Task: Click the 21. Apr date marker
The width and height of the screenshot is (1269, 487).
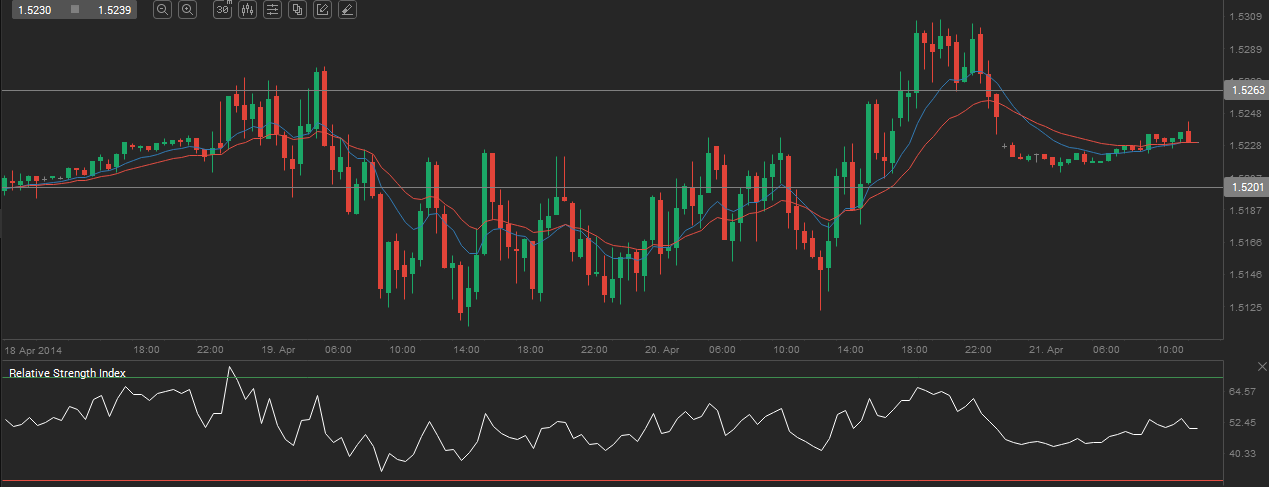Action: pos(1048,350)
